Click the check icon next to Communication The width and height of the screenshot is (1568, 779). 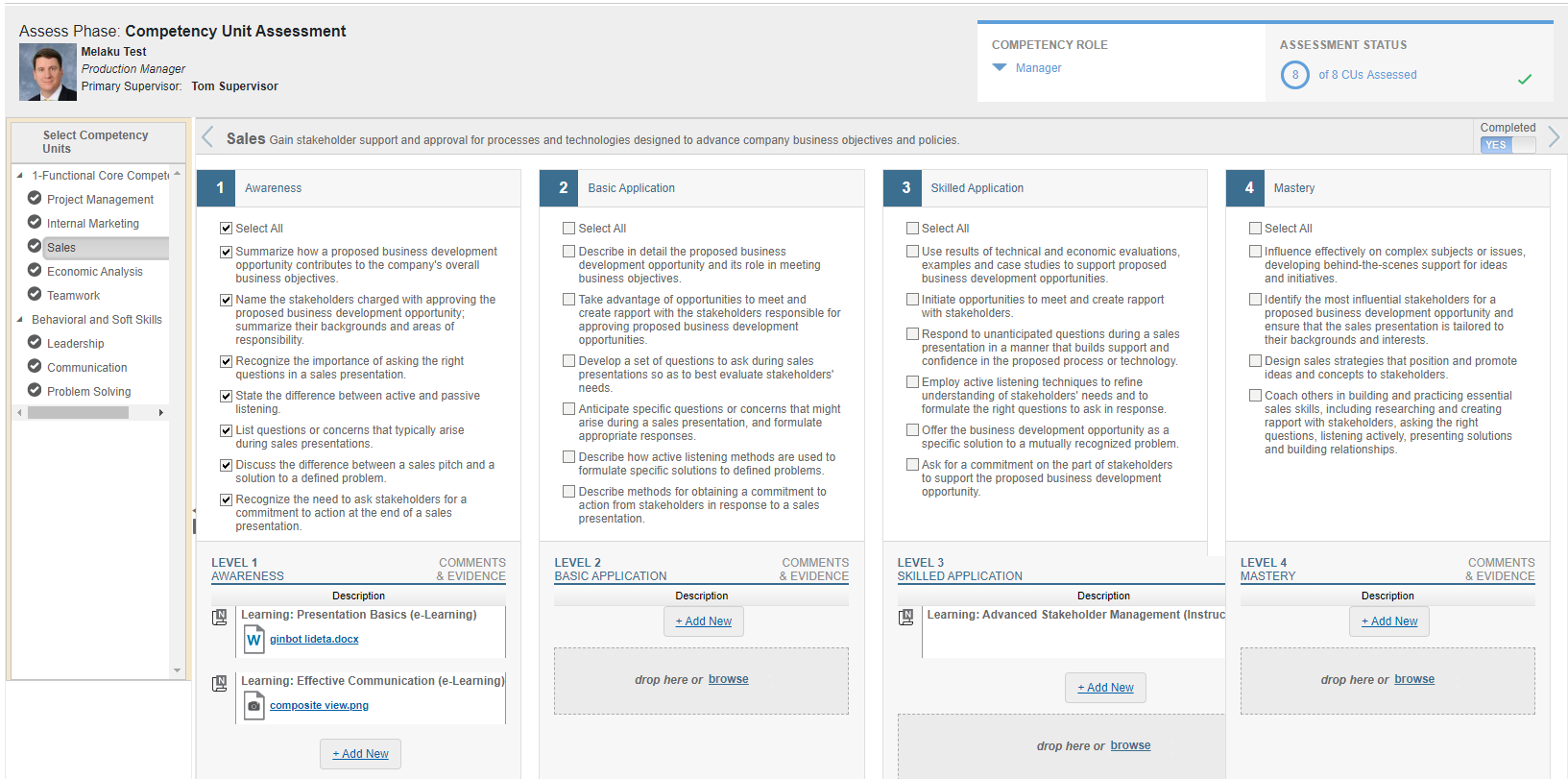(35, 366)
